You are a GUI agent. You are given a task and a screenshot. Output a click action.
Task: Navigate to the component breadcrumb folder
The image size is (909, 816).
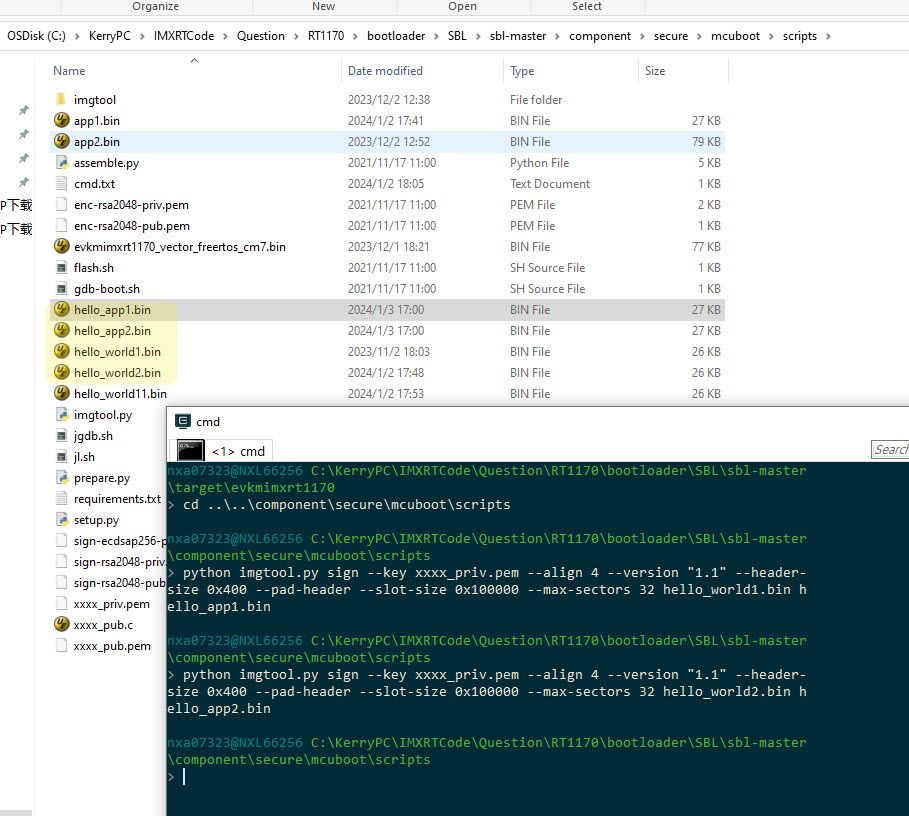599,36
